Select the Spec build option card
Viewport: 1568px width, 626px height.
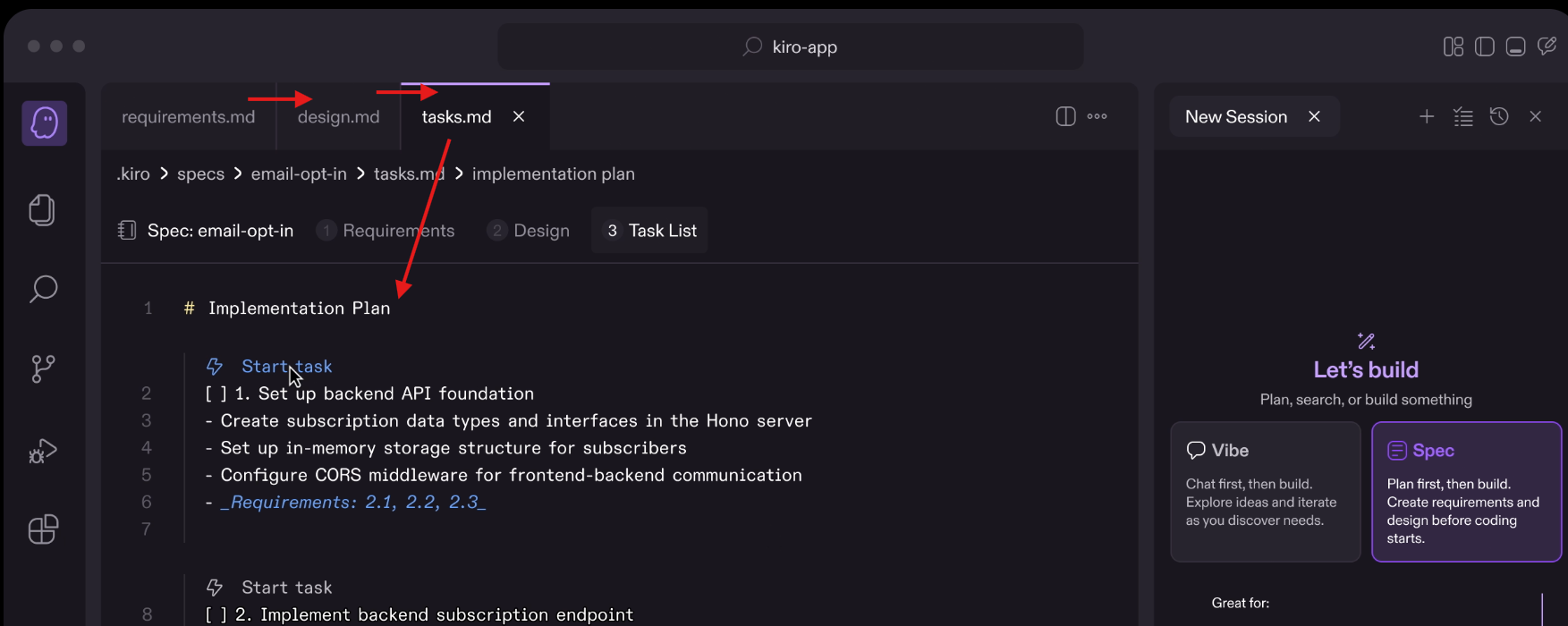click(1466, 492)
